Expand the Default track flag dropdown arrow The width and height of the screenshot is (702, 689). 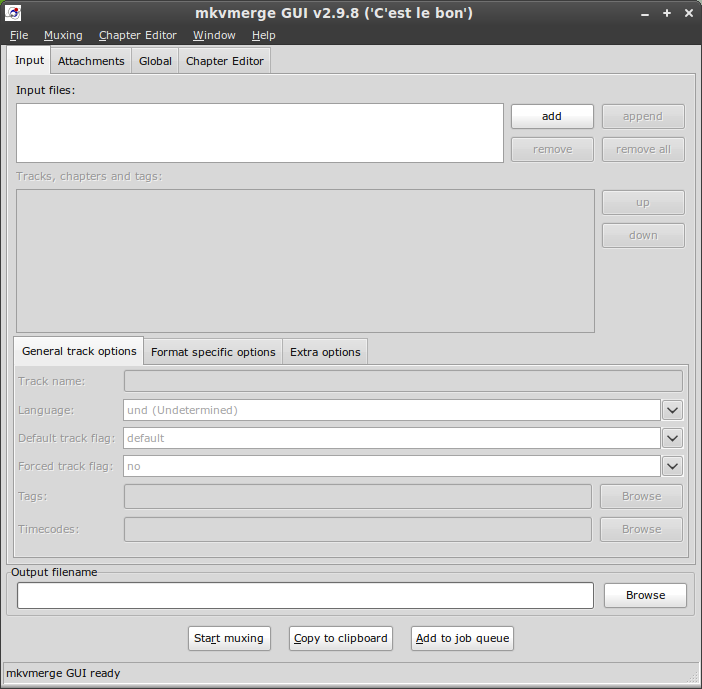point(672,438)
